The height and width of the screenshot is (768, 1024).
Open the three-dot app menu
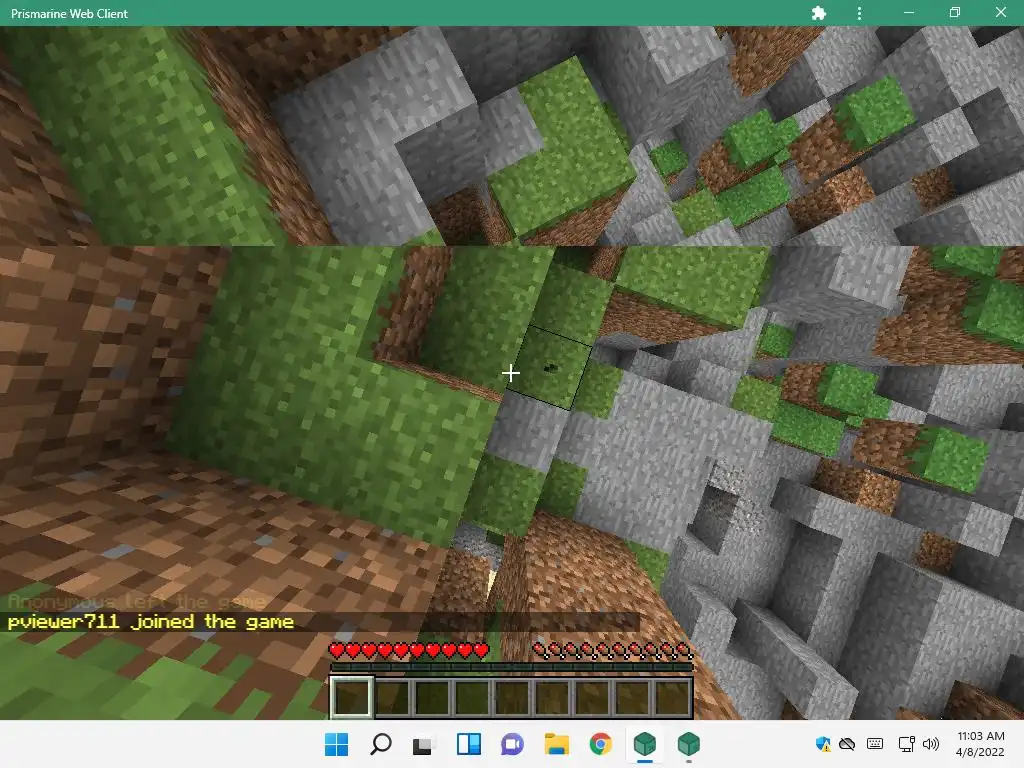tap(859, 13)
